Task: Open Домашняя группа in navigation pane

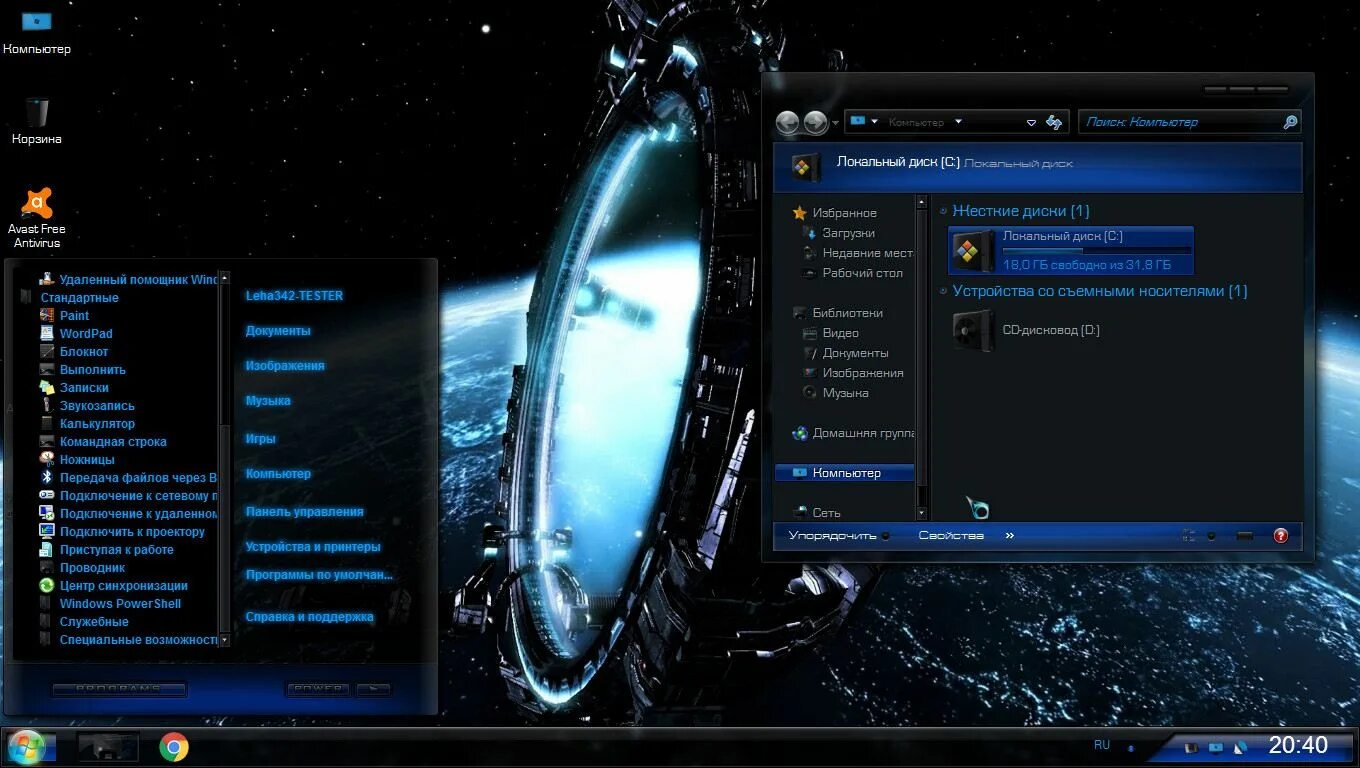Action: [x=853, y=433]
